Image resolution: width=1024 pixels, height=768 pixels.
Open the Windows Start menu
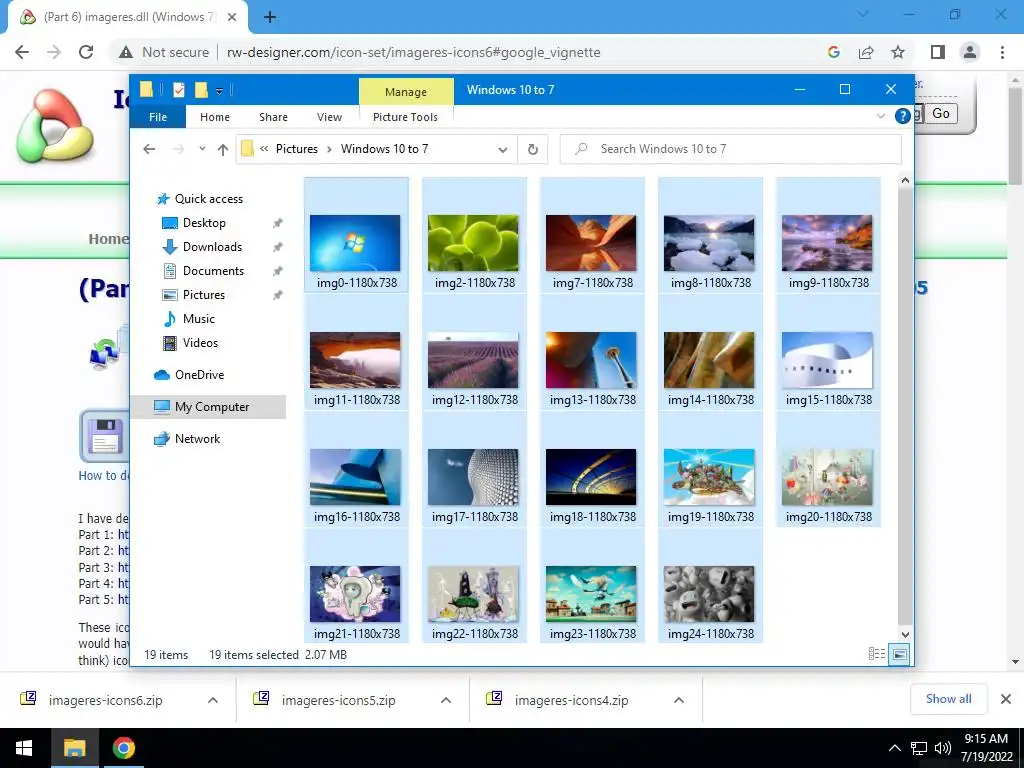pos(24,748)
